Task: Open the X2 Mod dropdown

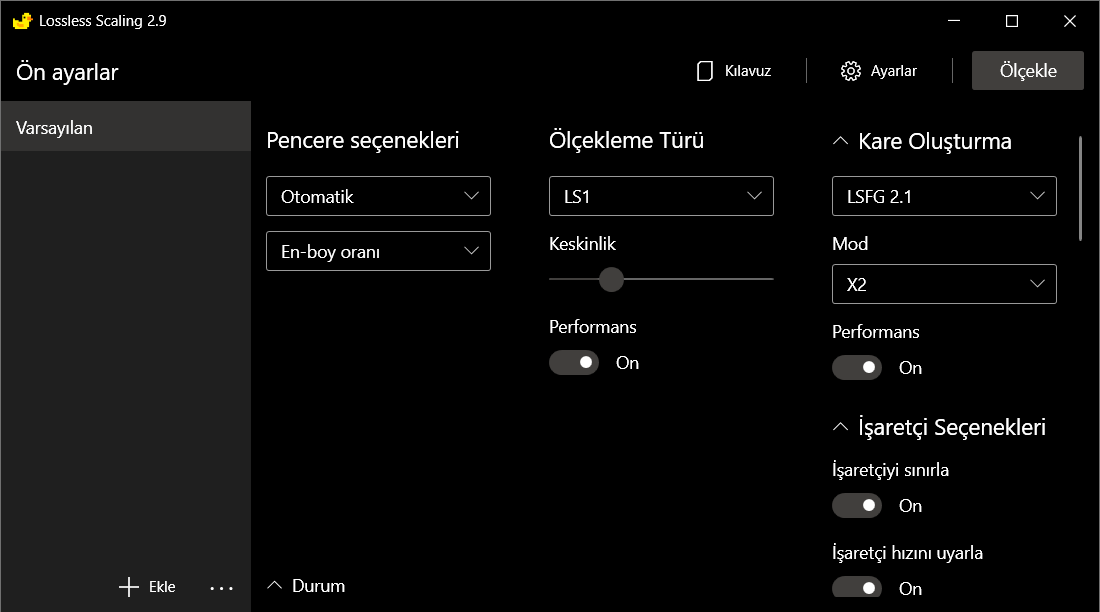Action: tap(944, 284)
